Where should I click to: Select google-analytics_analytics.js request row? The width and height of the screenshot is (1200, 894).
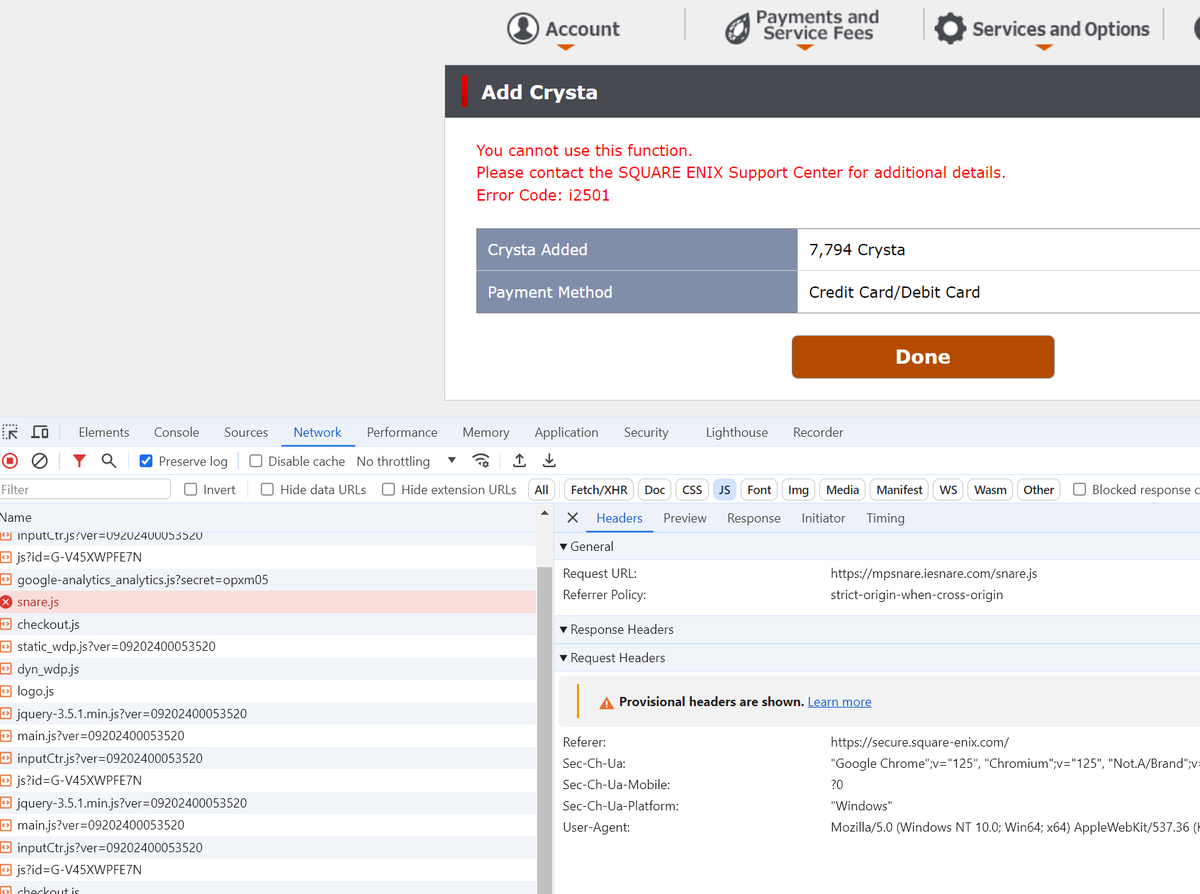tap(268, 580)
